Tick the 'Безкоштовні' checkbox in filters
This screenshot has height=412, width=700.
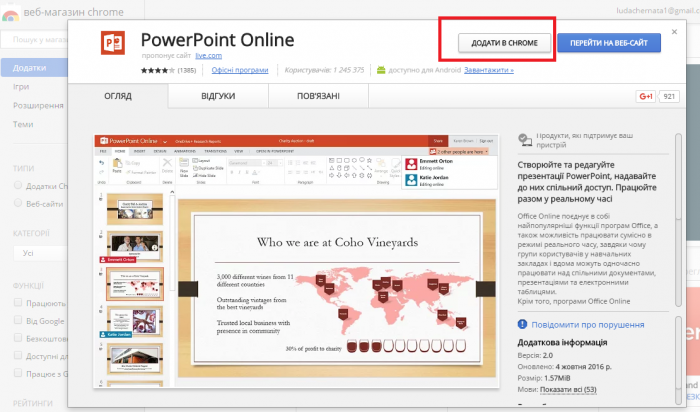17,339
